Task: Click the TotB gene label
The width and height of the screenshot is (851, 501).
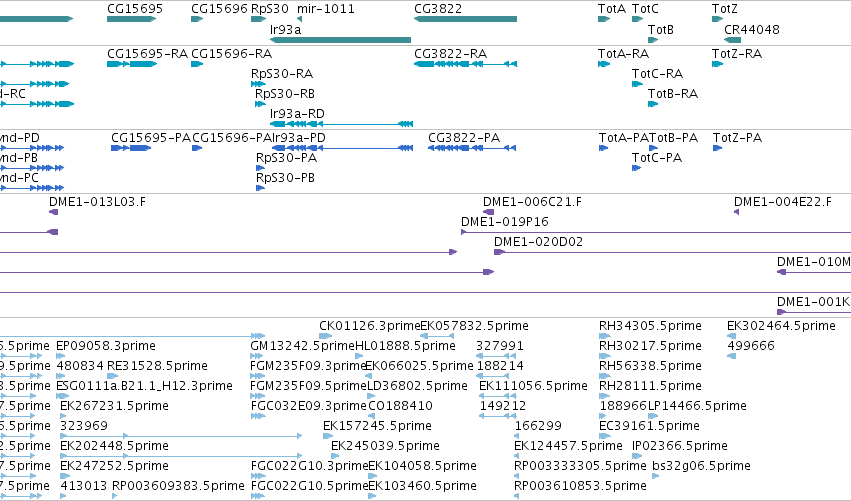Action: click(x=661, y=29)
